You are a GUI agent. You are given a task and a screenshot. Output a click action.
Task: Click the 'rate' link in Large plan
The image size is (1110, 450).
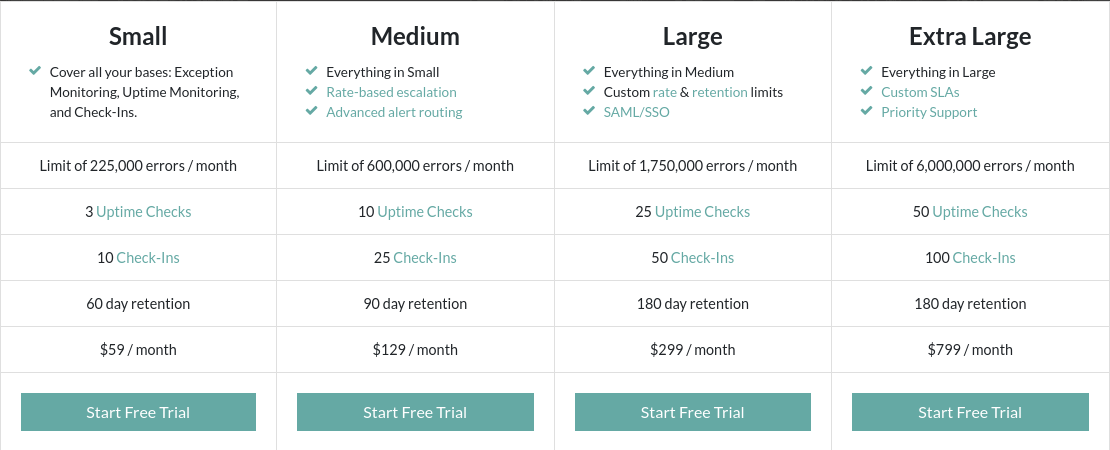tap(665, 92)
